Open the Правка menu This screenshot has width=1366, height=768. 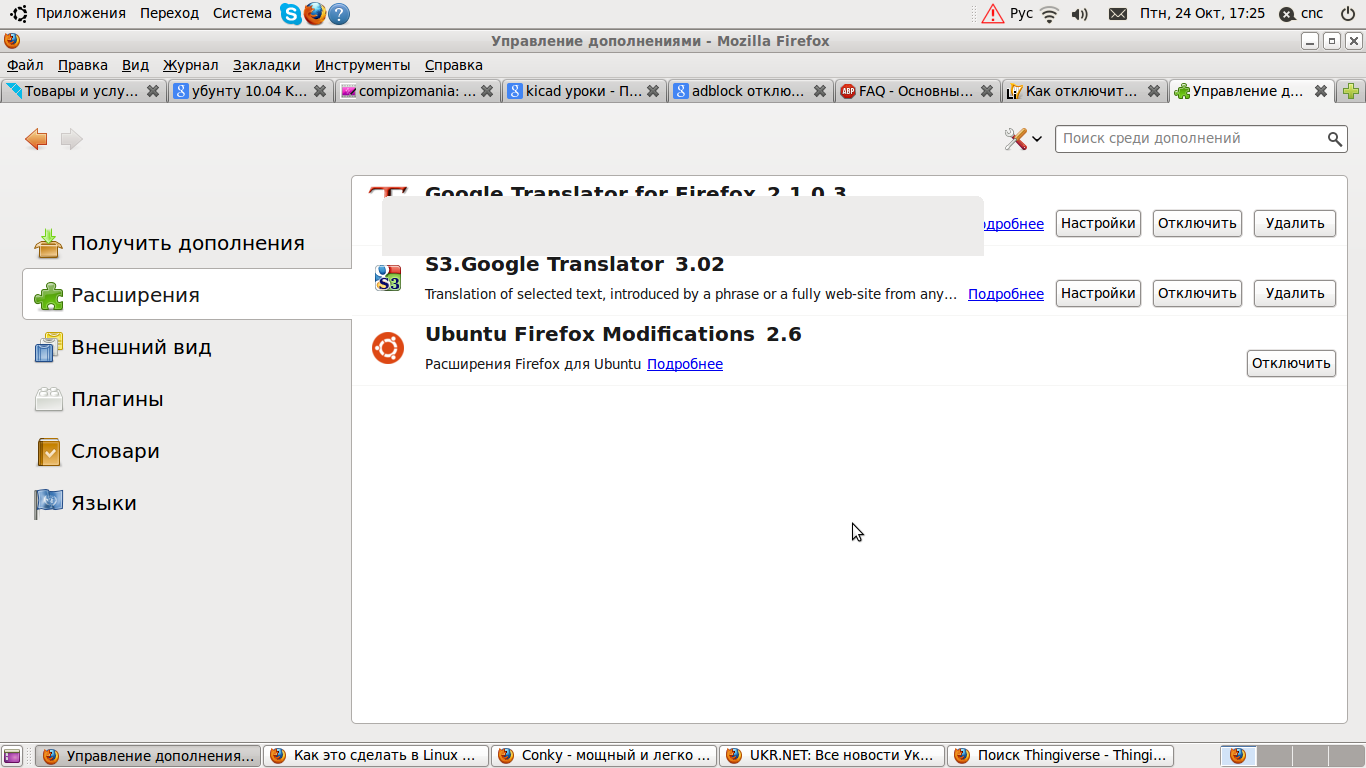(83, 65)
